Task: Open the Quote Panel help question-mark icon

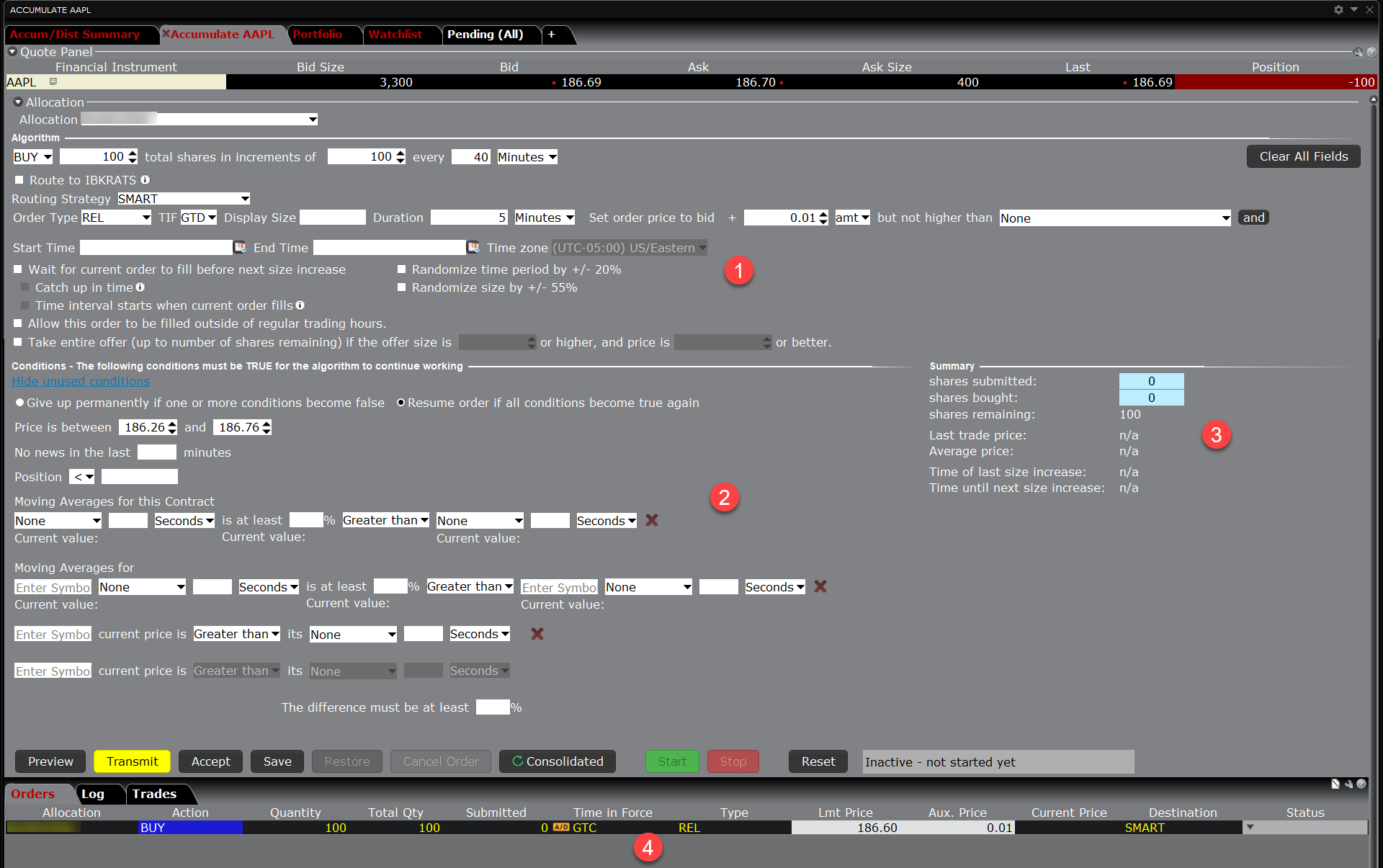Action: click(1371, 52)
